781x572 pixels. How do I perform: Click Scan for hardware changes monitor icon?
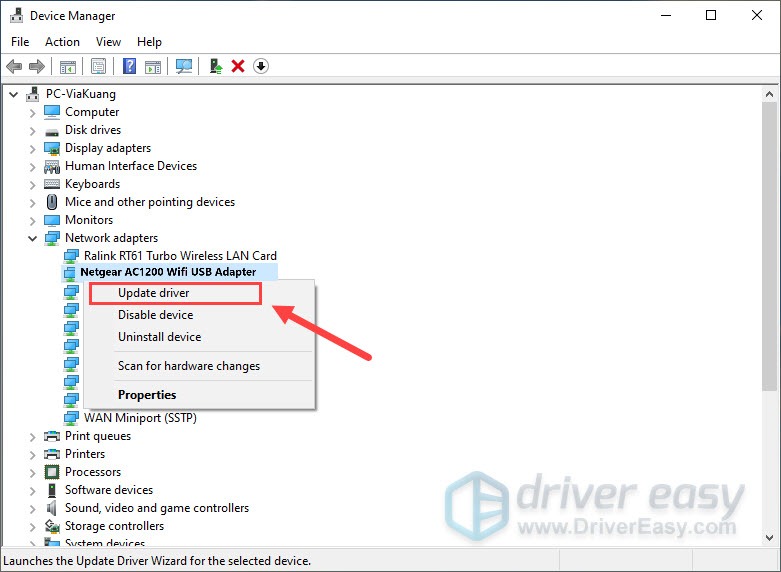tap(184, 66)
